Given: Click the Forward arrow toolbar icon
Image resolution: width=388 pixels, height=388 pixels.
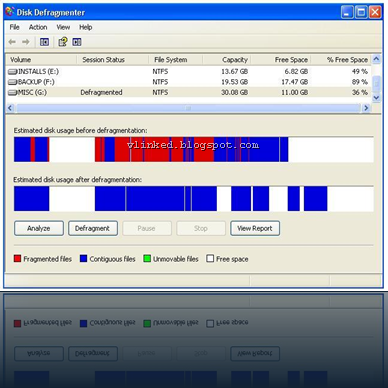Looking at the screenshot, I should point(26,42).
